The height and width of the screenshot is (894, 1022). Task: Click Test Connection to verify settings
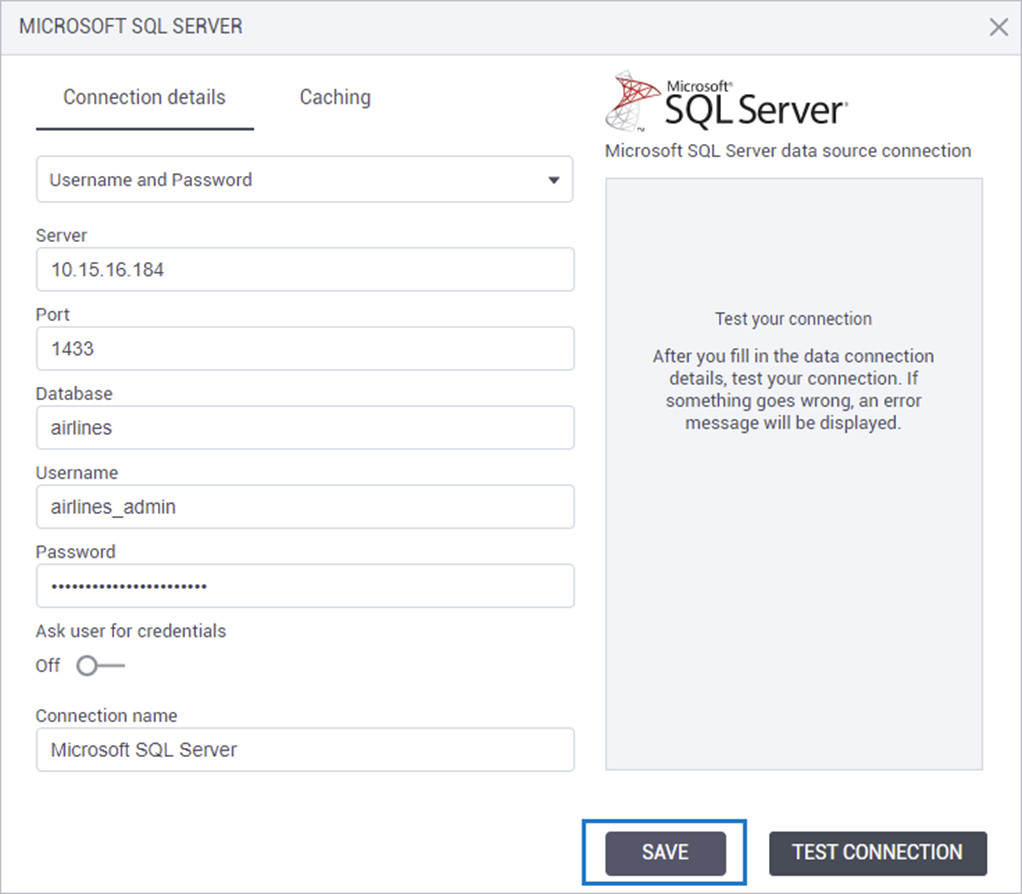tap(877, 852)
